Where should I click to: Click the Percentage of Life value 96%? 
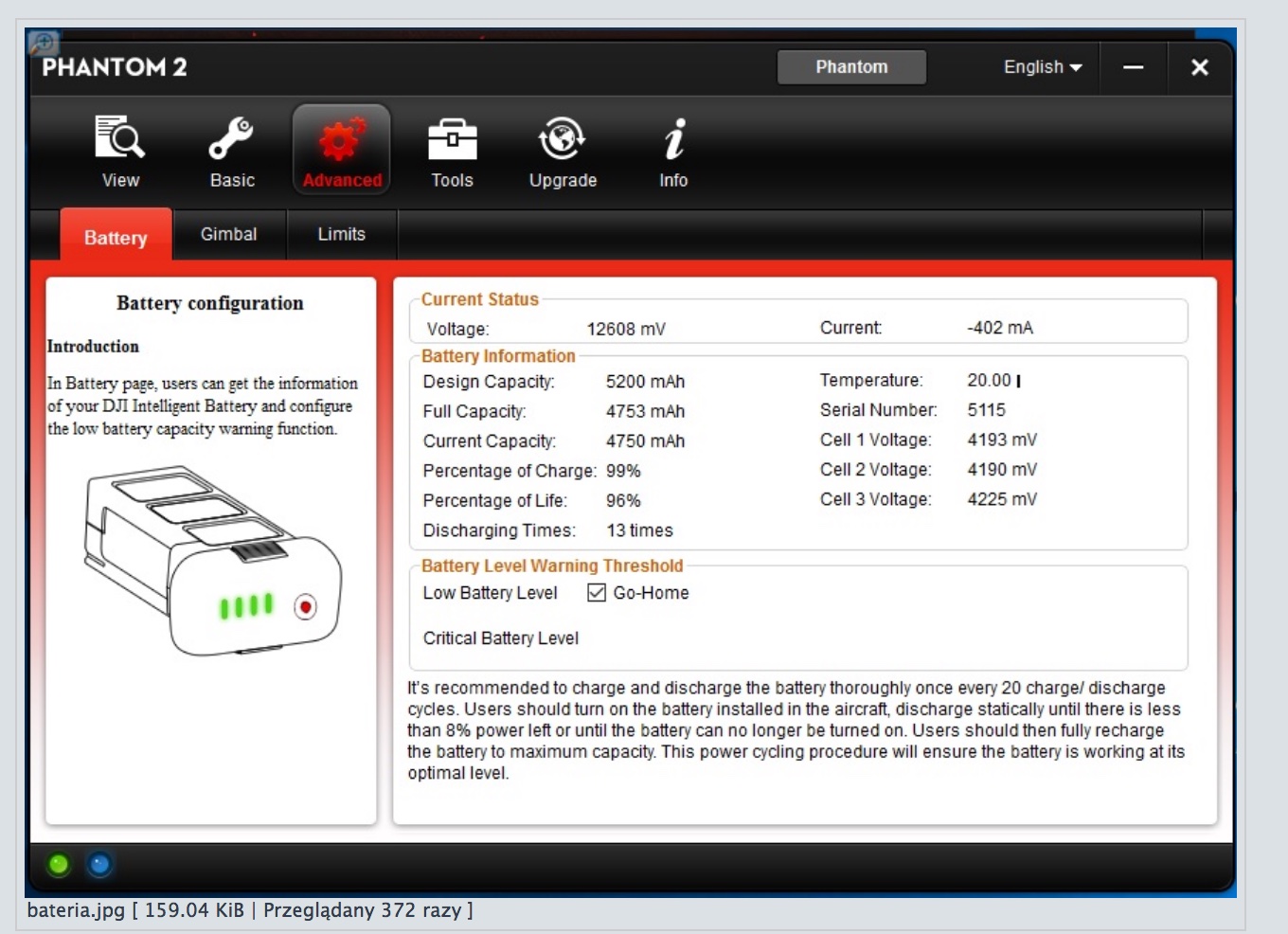click(623, 500)
